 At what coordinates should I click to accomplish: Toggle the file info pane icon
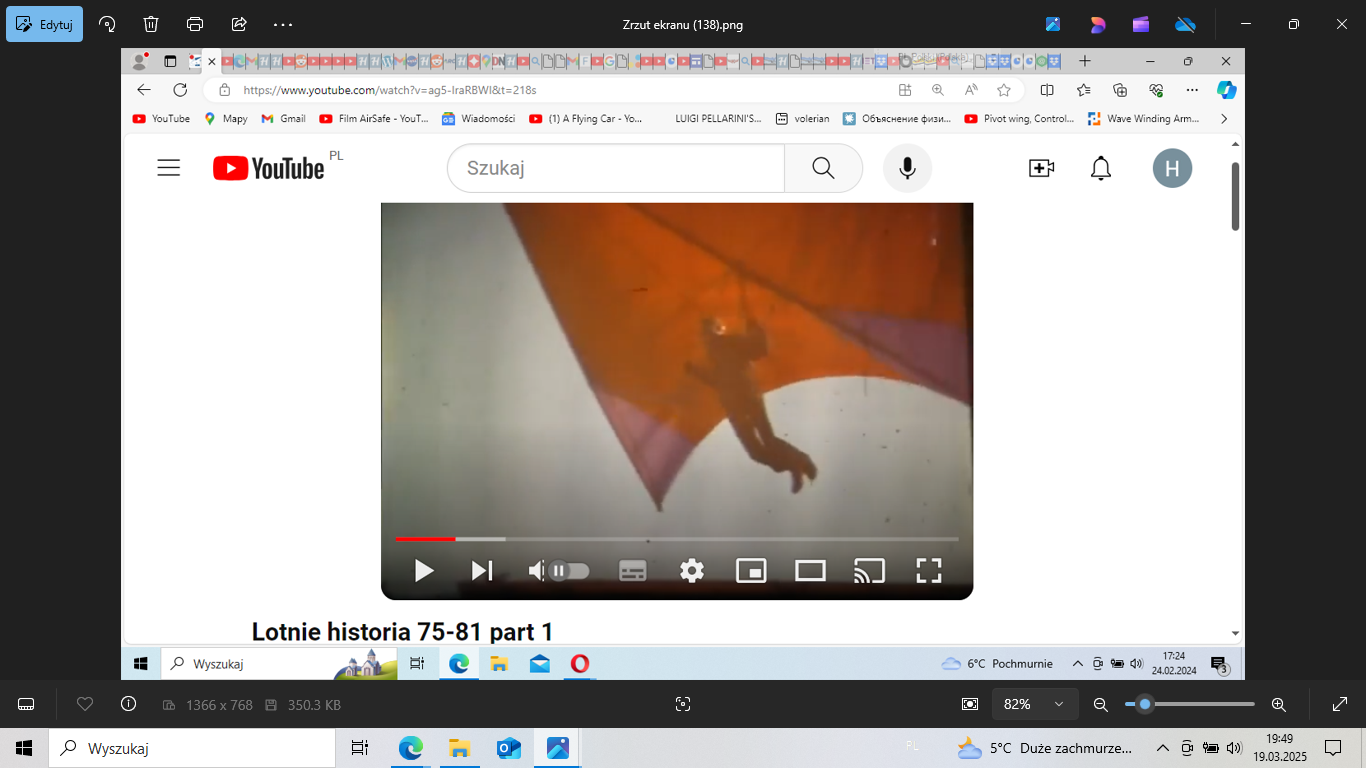pos(128,704)
